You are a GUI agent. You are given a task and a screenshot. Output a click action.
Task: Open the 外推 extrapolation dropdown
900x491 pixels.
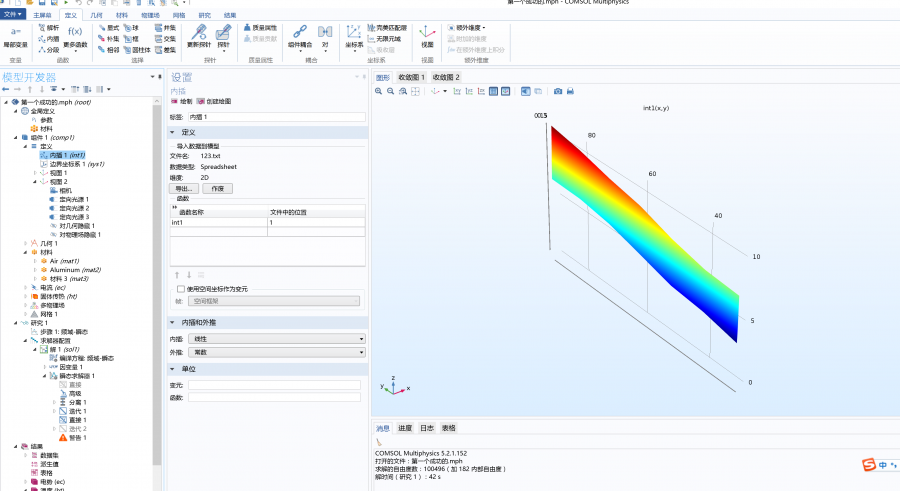(277, 352)
